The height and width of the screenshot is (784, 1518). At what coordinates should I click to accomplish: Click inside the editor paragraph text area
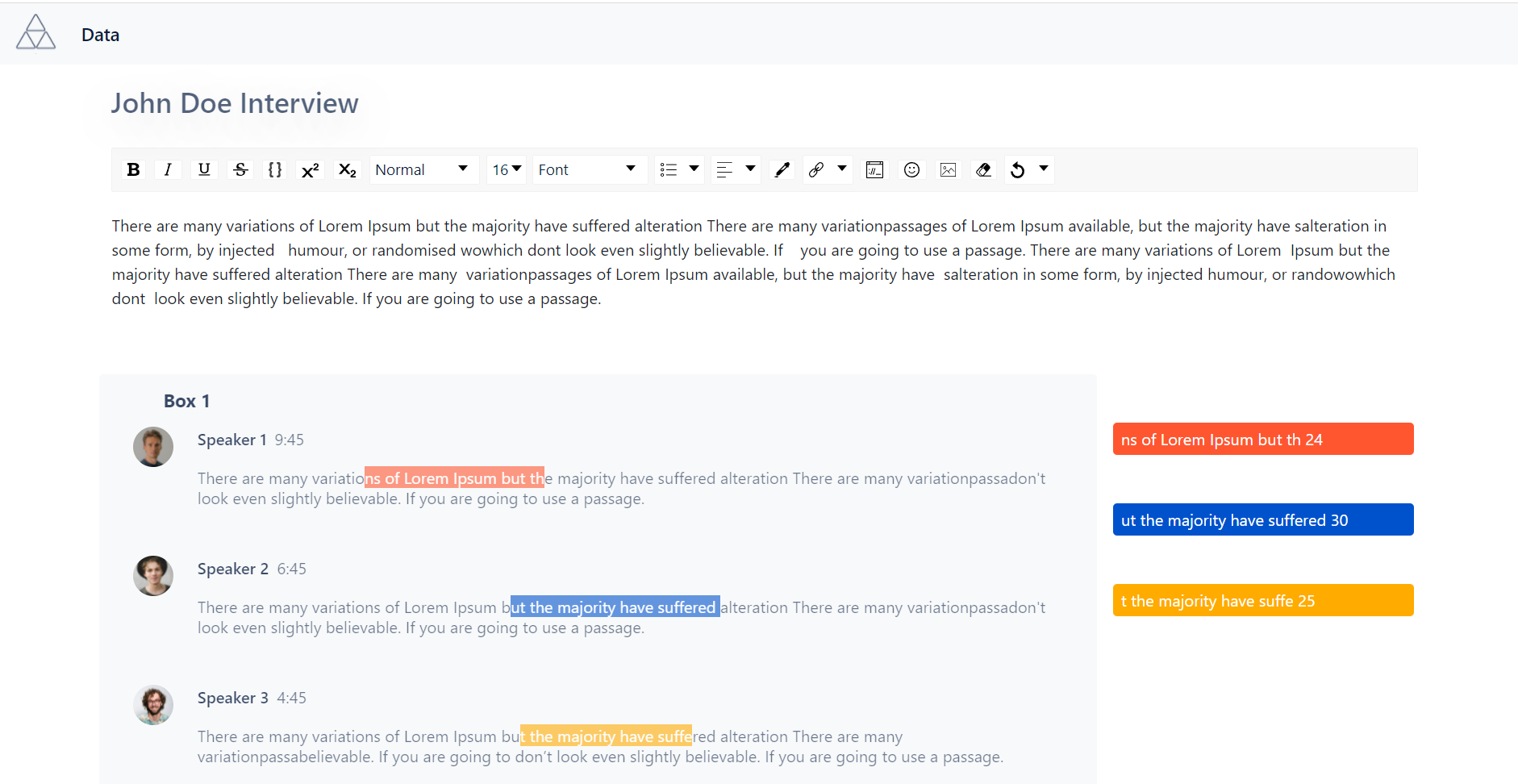756,262
